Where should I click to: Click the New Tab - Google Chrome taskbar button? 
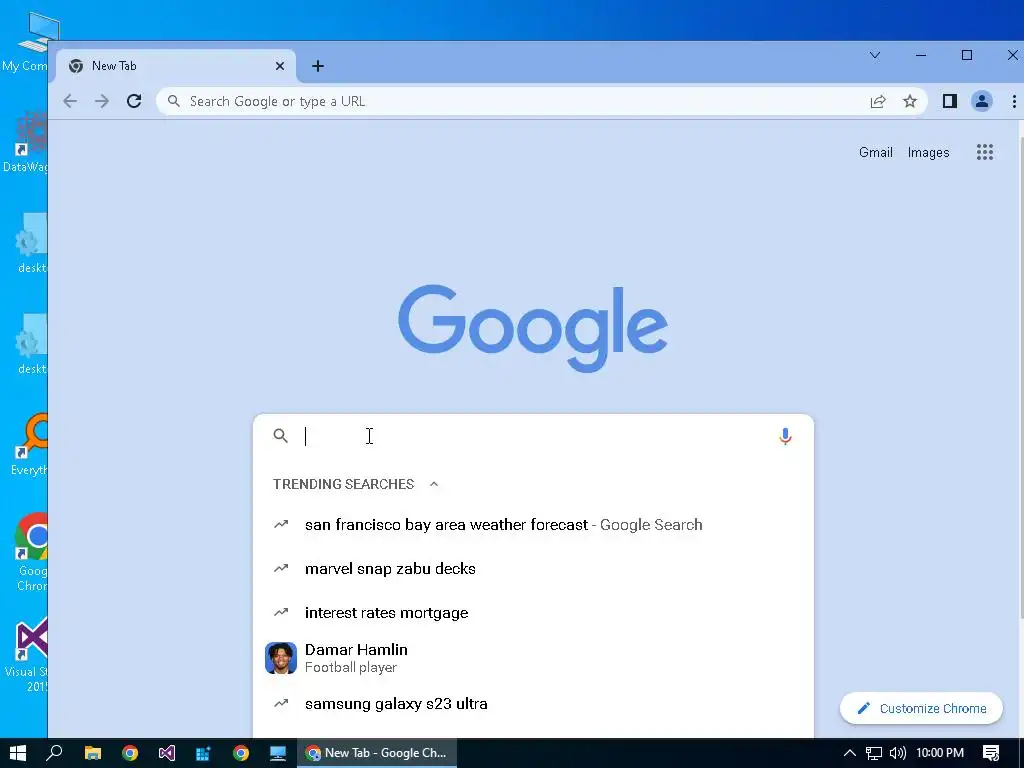click(x=377, y=753)
